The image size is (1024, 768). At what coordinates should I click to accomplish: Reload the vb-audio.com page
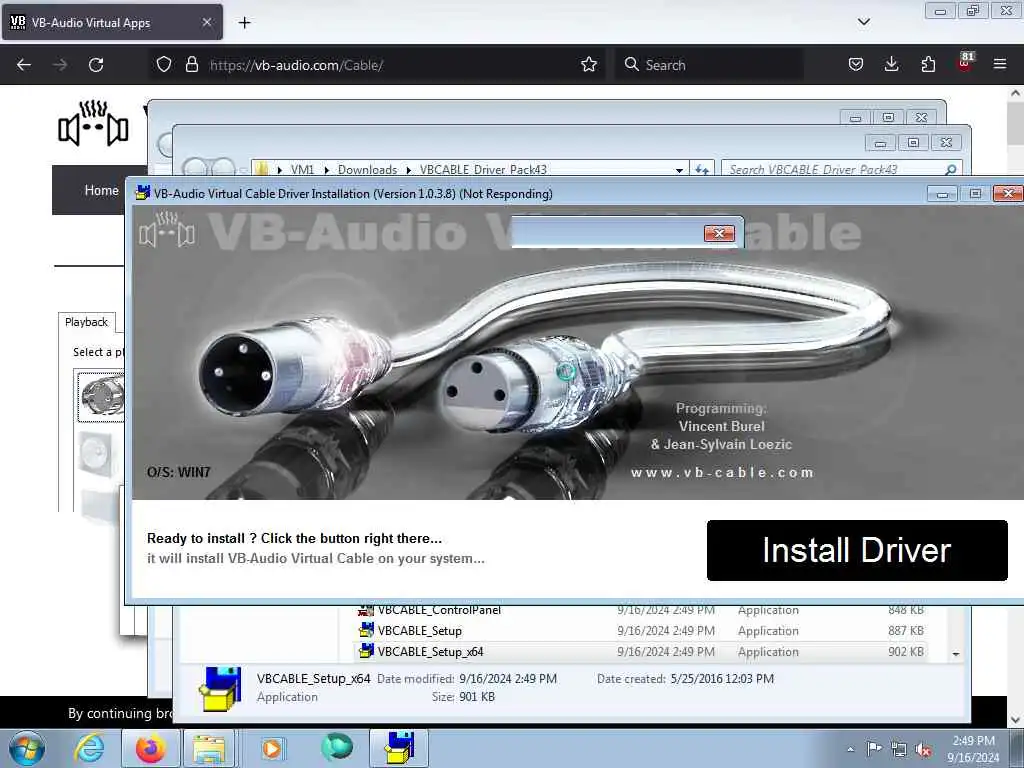pos(96,65)
